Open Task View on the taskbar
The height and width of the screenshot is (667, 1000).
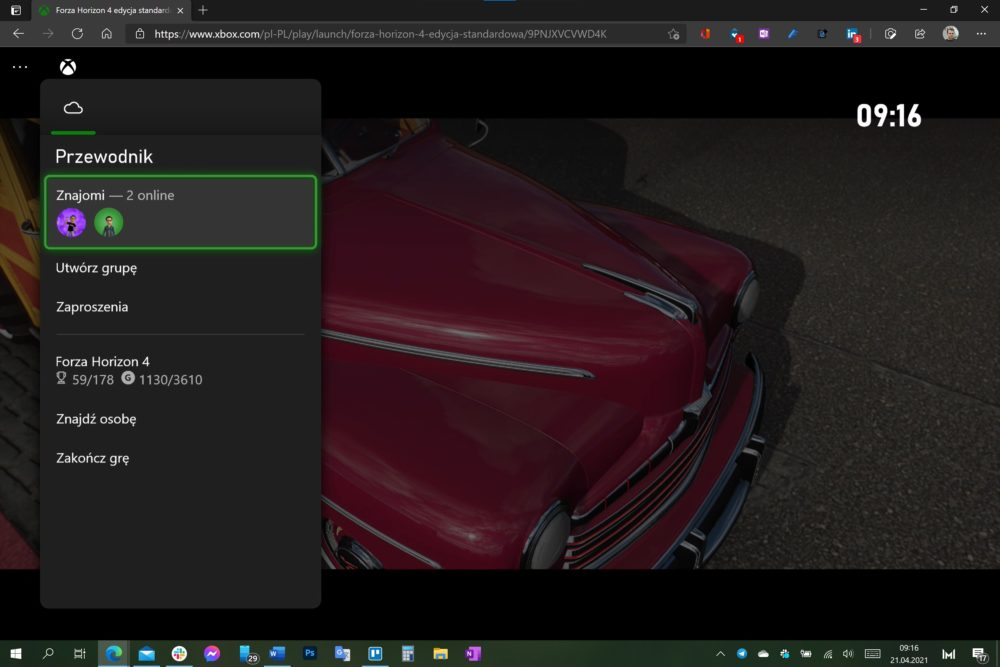click(x=80, y=654)
